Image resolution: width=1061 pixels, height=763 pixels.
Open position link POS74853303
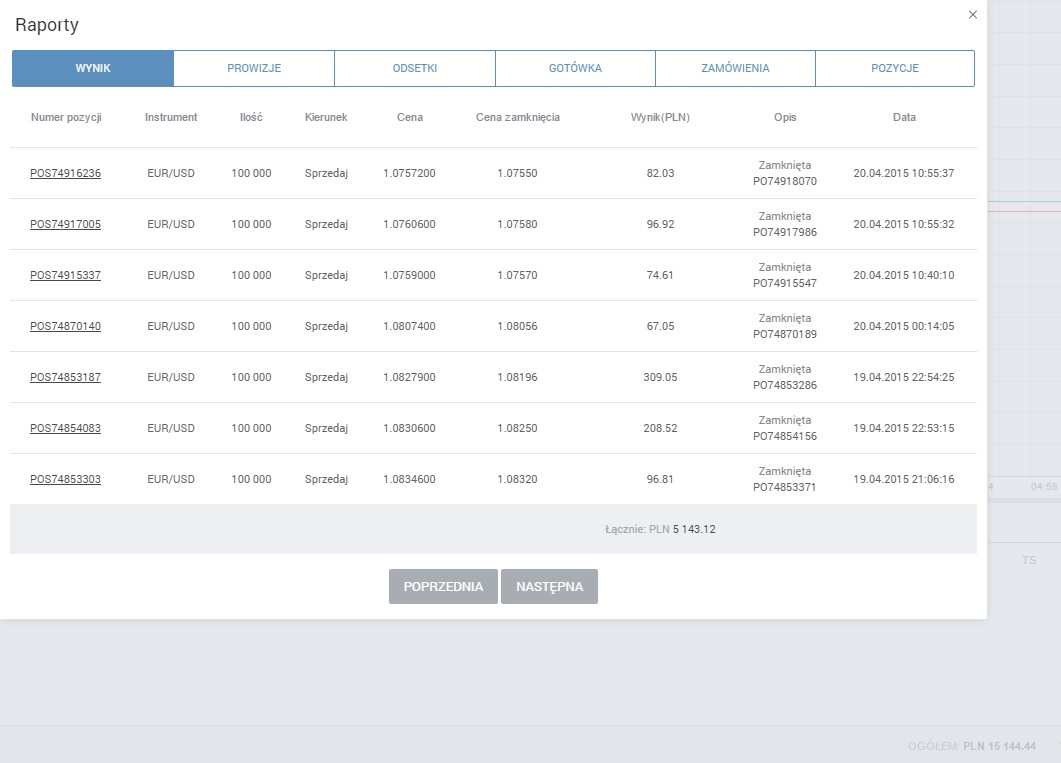[65, 479]
